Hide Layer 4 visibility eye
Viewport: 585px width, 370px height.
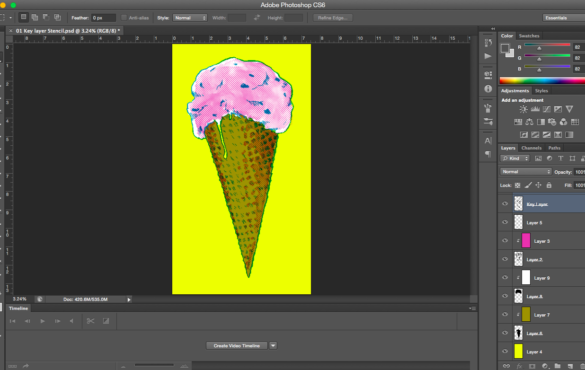[505, 351]
